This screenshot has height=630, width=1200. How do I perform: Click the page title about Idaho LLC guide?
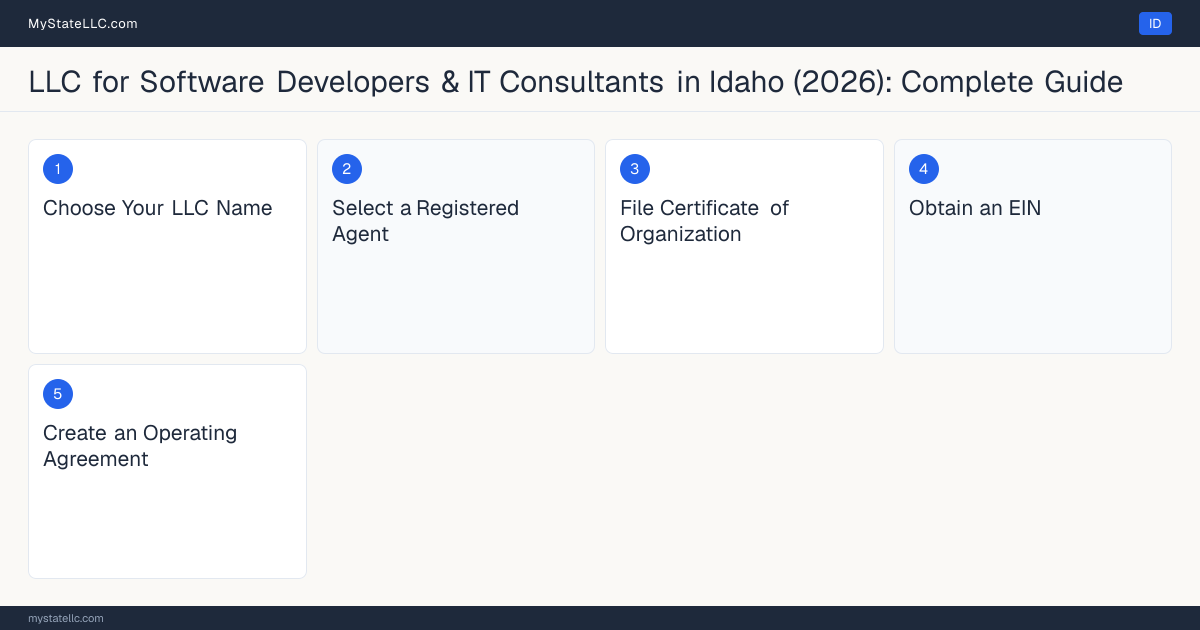click(x=576, y=82)
